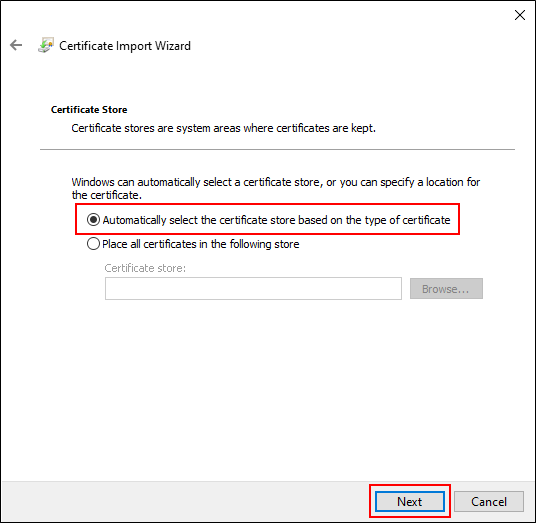Viewport: 536px width, 523px height.
Task: Click the empty gray button bar area
Action: [x=185, y=501]
